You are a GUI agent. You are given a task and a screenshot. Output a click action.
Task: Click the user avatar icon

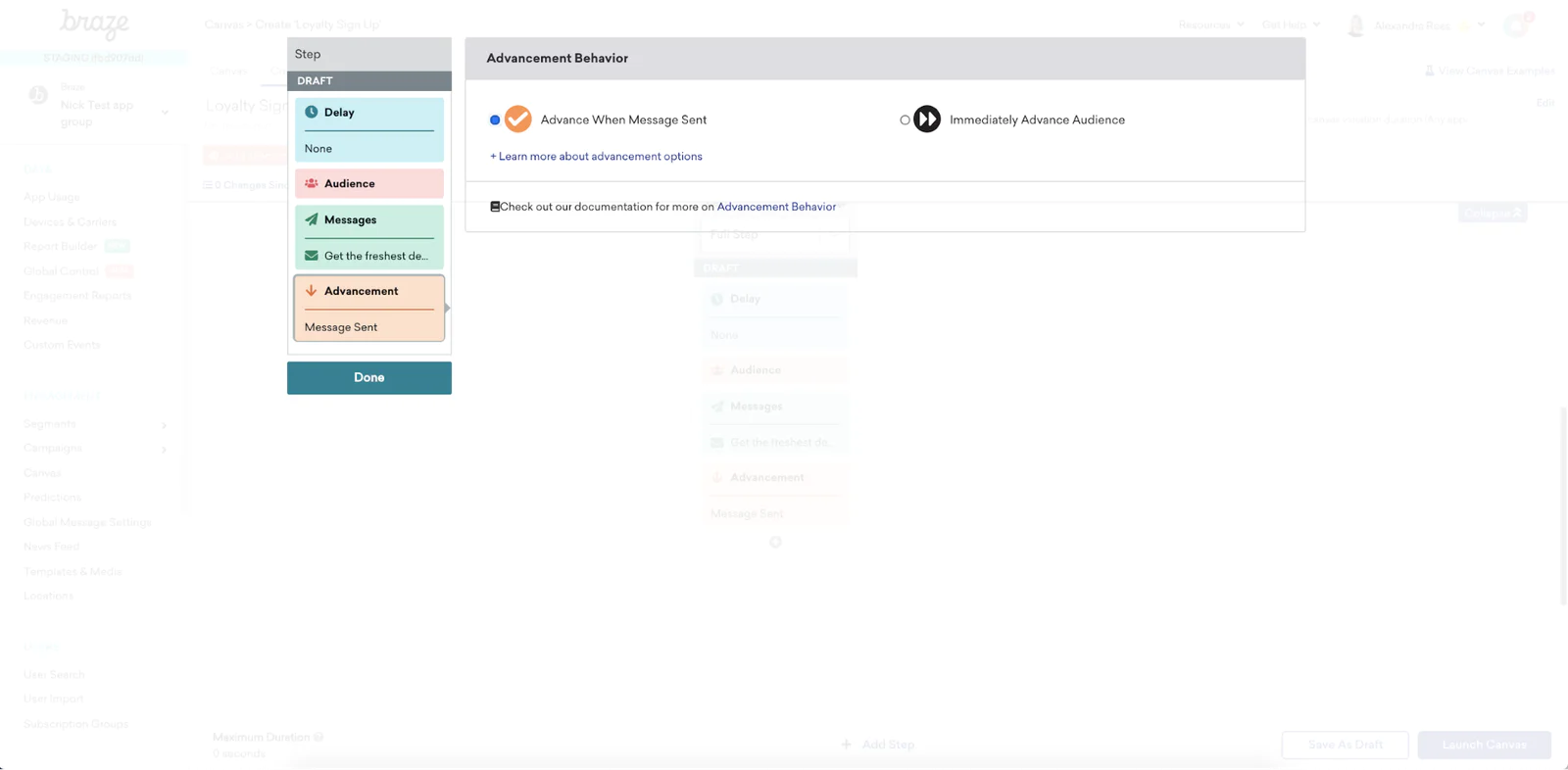[1356, 25]
